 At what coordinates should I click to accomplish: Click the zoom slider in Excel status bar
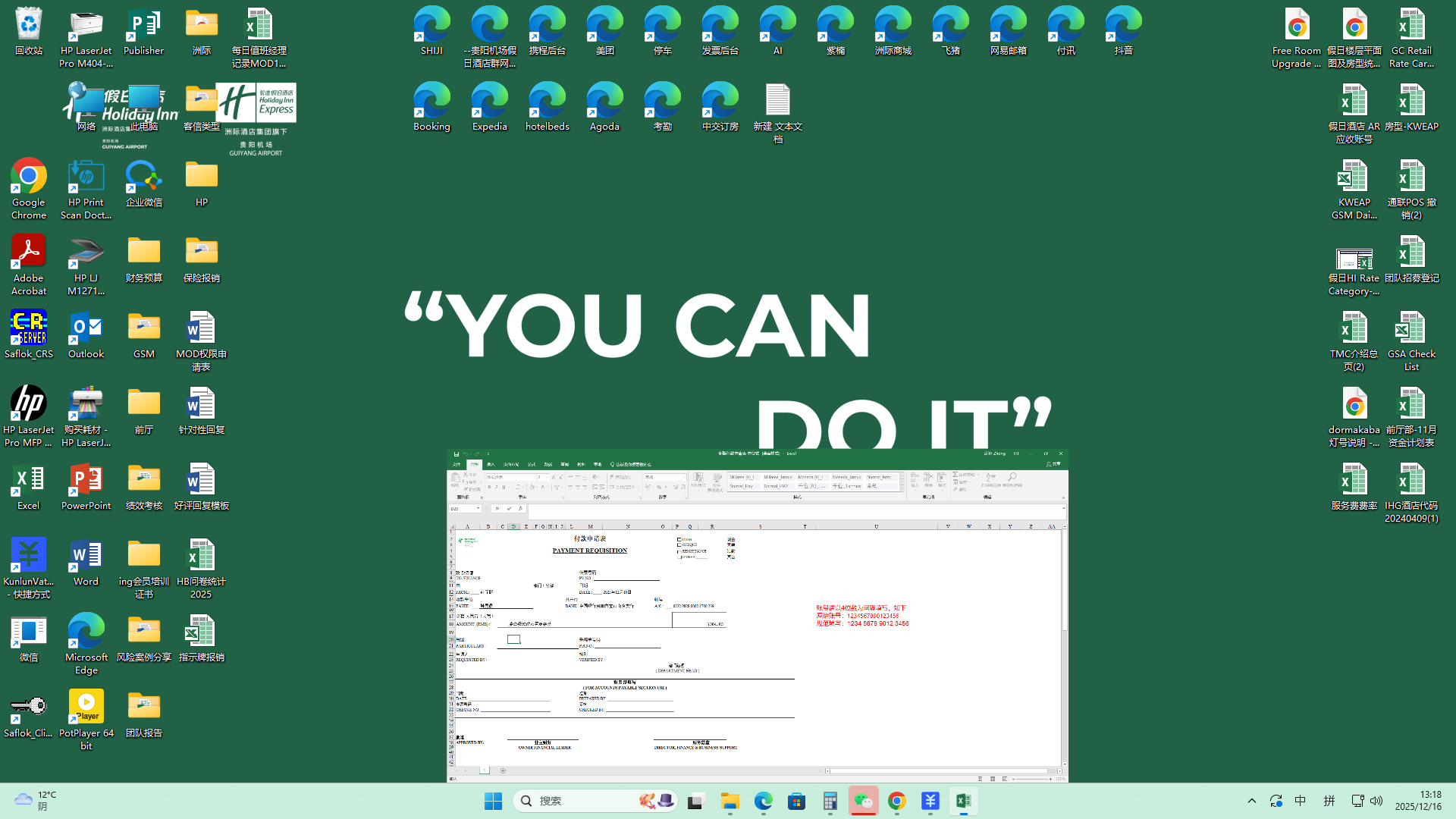point(1033,779)
